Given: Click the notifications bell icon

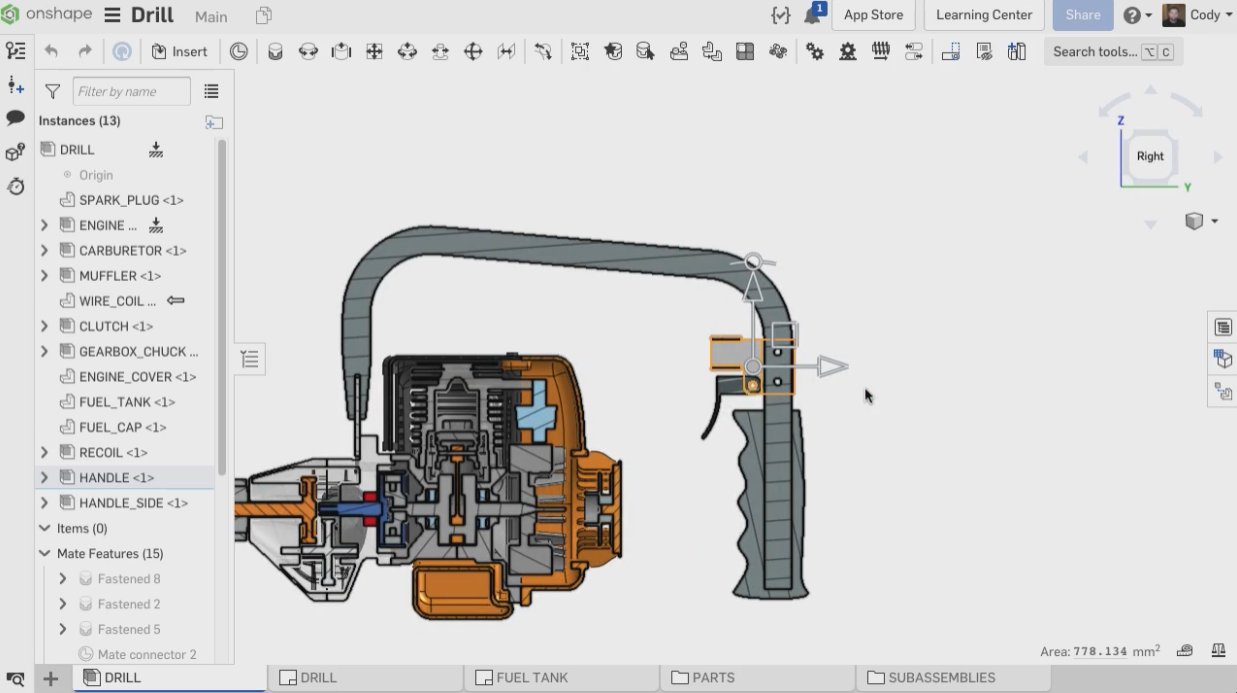Looking at the screenshot, I should [813, 15].
